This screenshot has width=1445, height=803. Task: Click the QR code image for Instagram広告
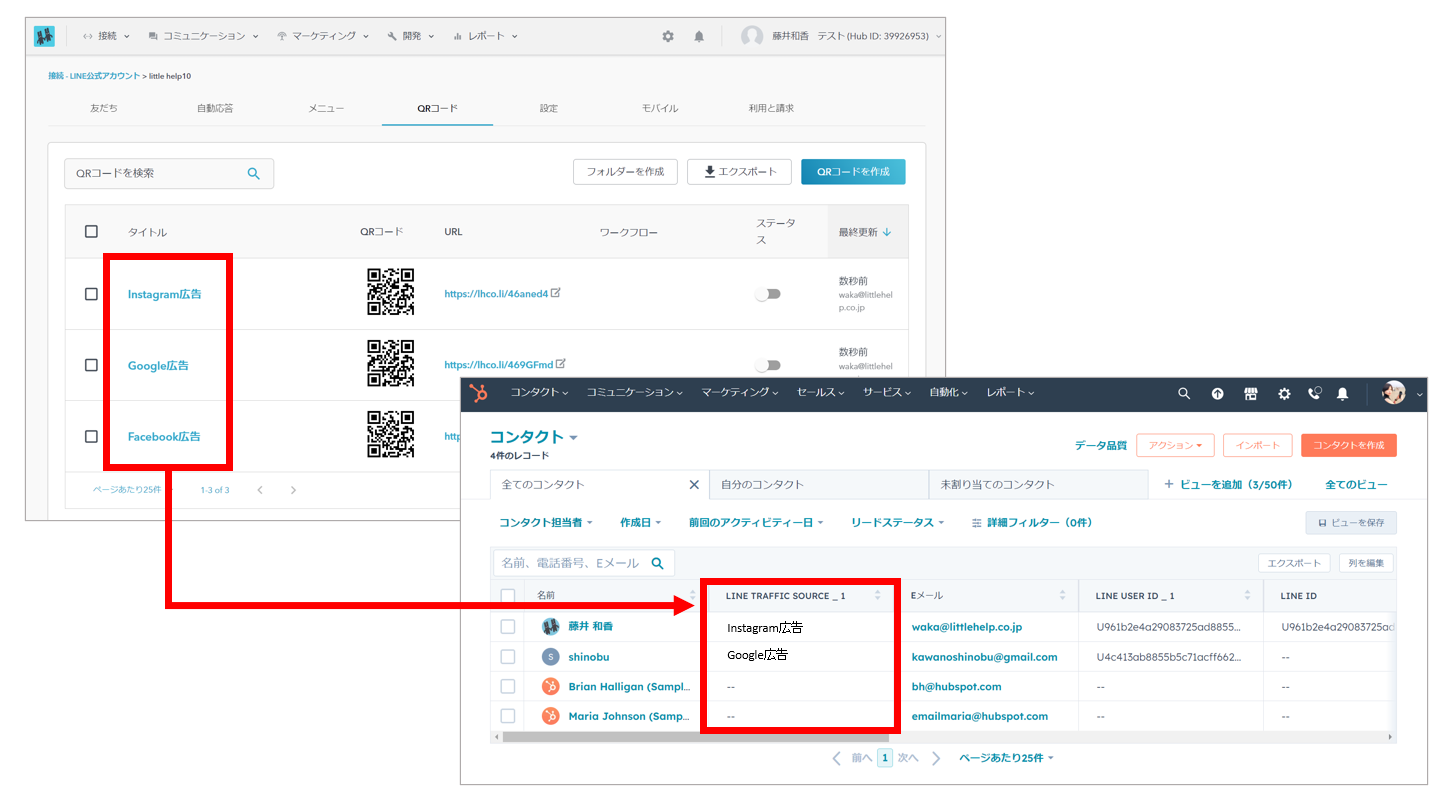pos(390,293)
